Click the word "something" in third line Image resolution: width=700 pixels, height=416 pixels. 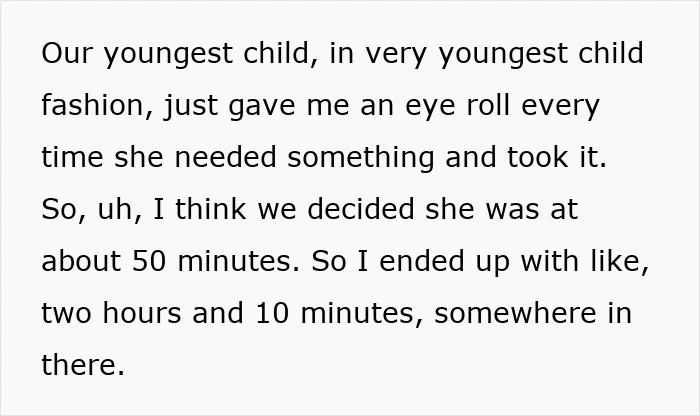coord(361,158)
